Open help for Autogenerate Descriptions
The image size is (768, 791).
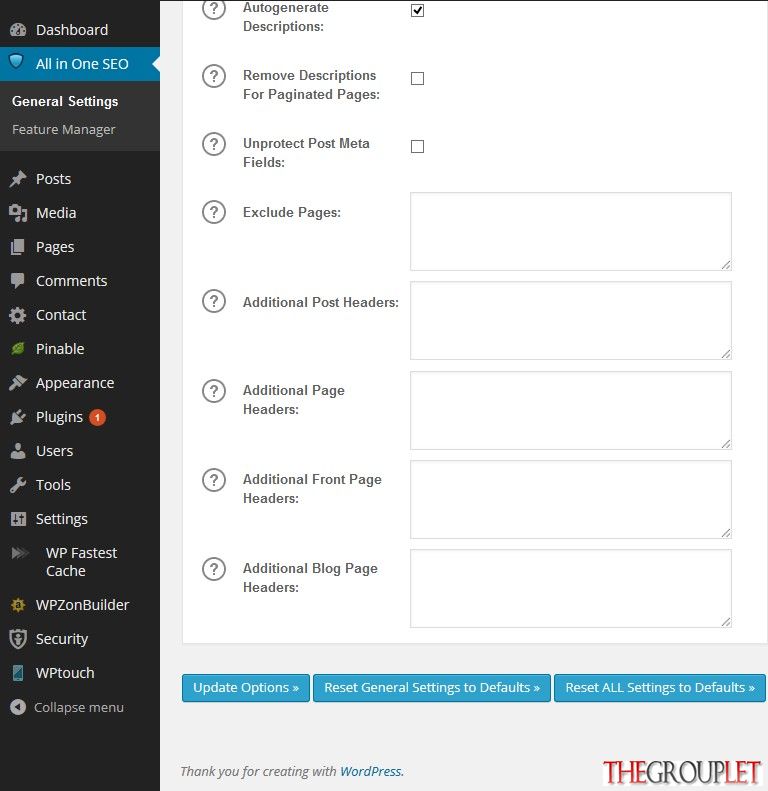(x=214, y=9)
